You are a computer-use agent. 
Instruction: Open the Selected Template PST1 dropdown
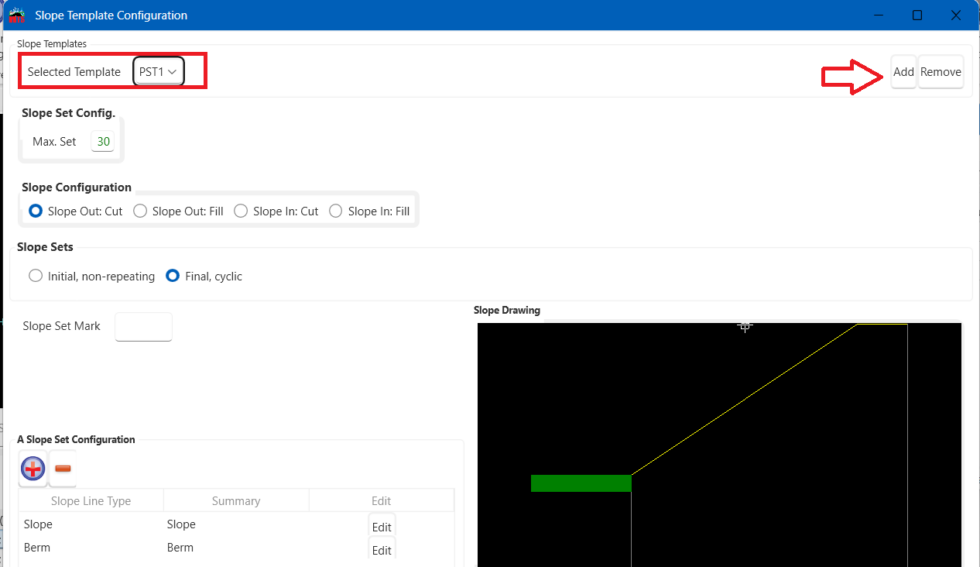click(158, 72)
